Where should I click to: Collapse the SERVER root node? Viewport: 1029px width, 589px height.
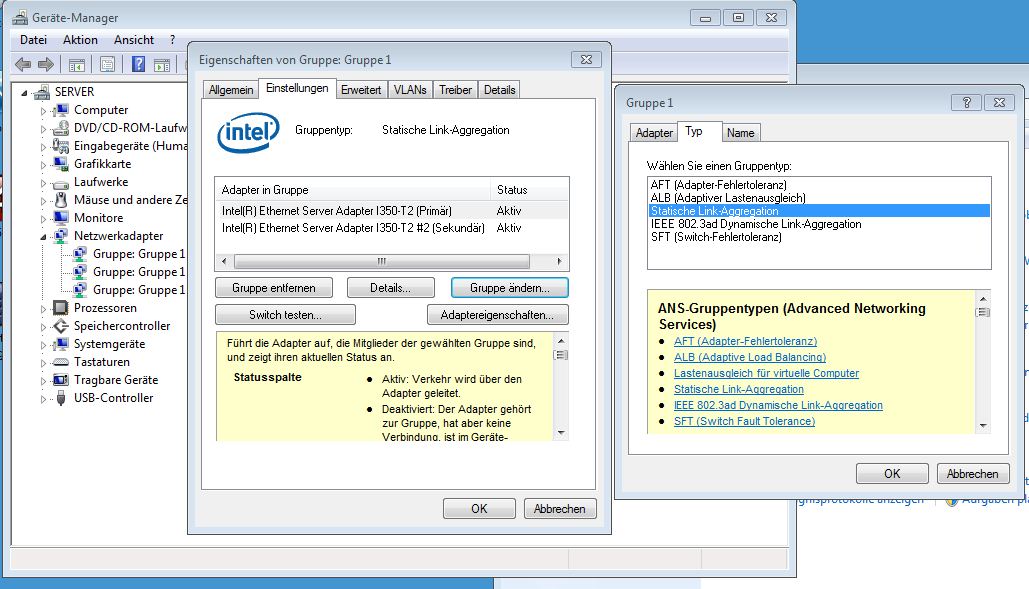point(25,93)
